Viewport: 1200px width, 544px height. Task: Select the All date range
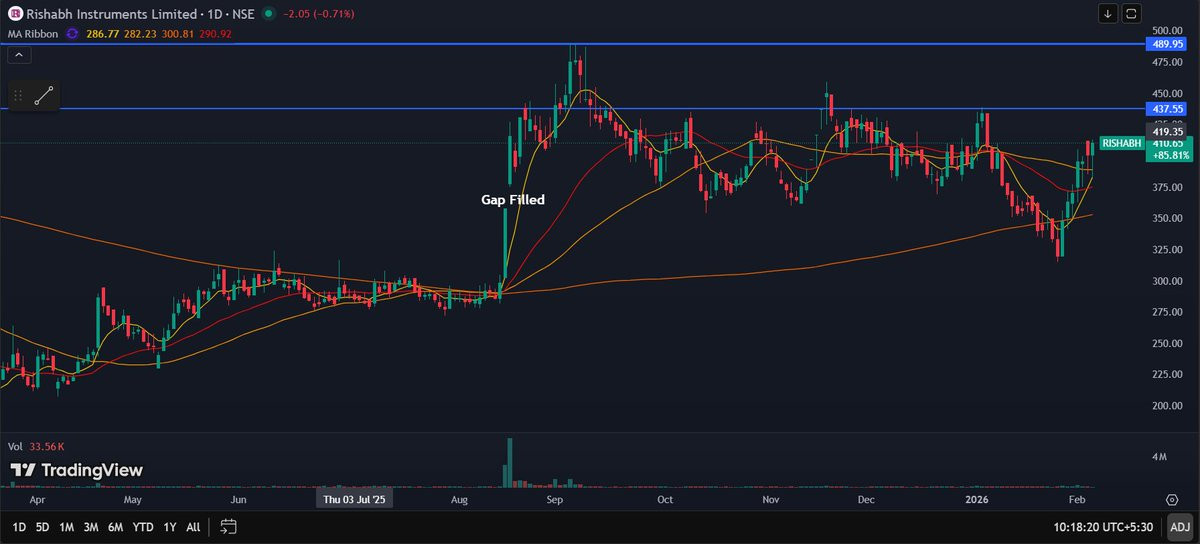(x=193, y=526)
